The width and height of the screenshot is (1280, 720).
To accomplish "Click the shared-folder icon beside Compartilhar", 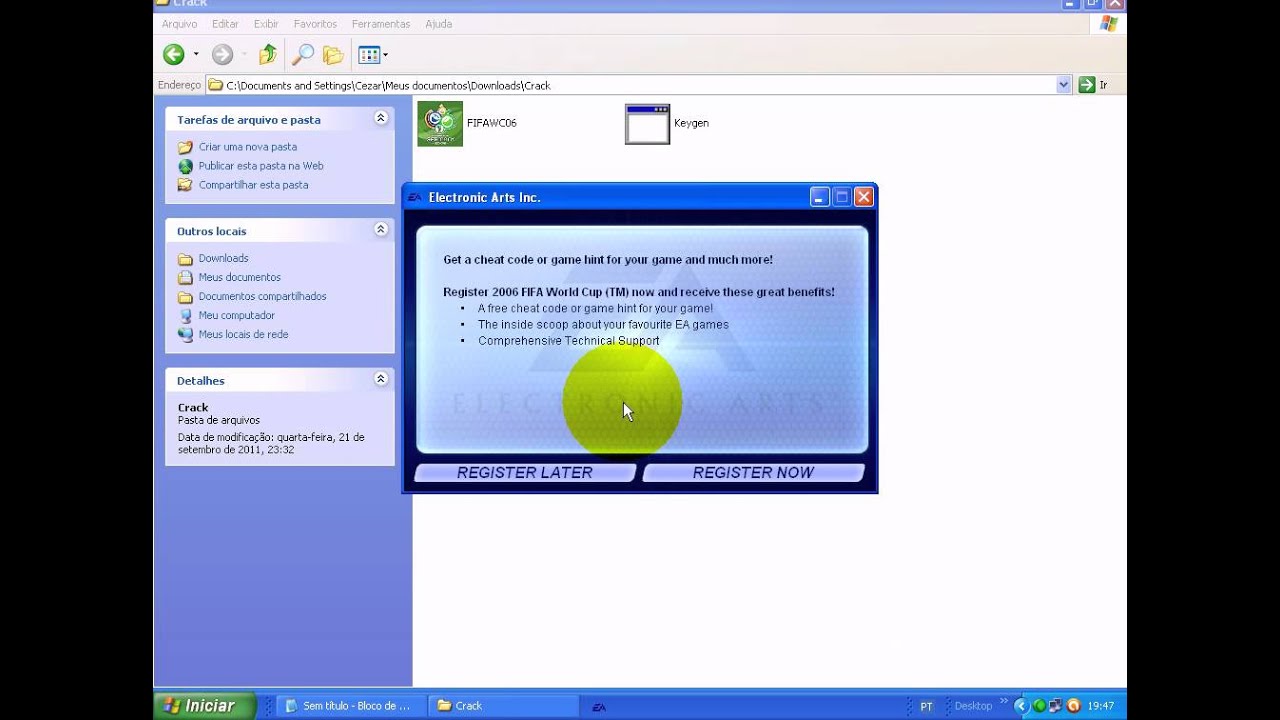I will coord(185,185).
